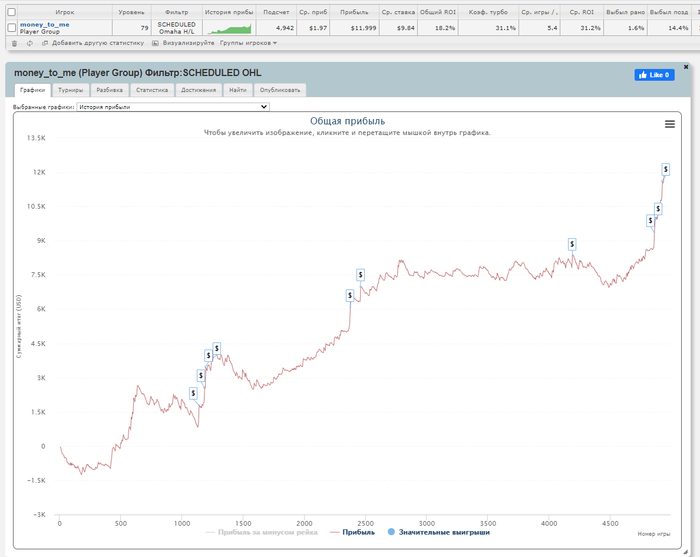Open the История прибыли chart selector
700x557 pixels.
tap(173, 107)
